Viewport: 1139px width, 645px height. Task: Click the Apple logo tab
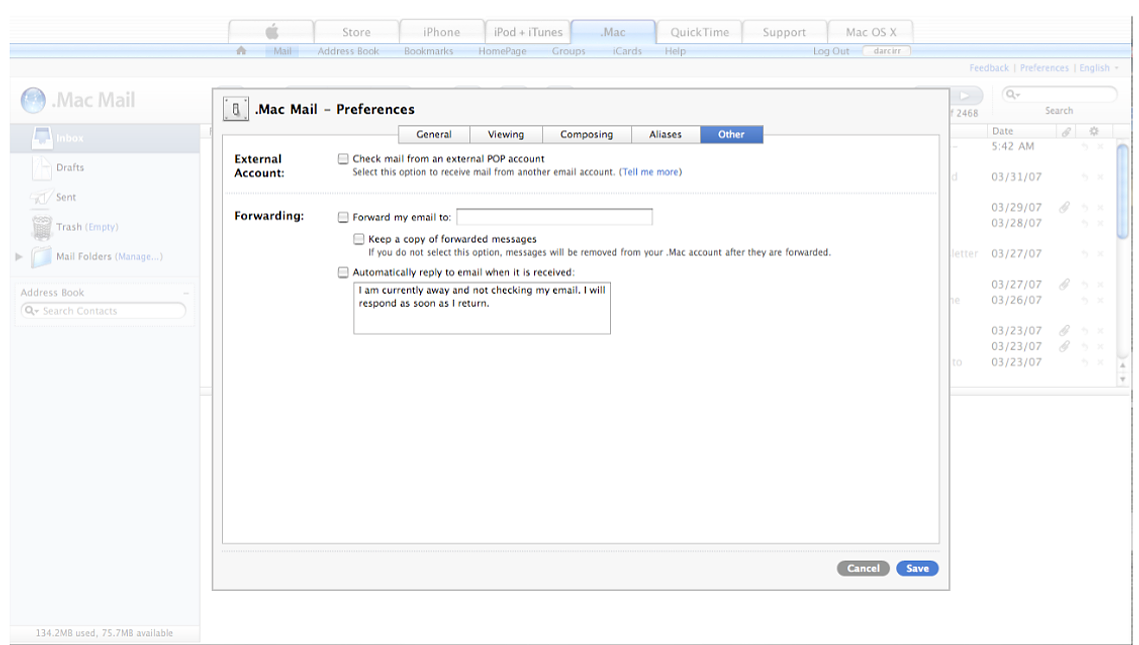pyautogui.click(x=272, y=32)
